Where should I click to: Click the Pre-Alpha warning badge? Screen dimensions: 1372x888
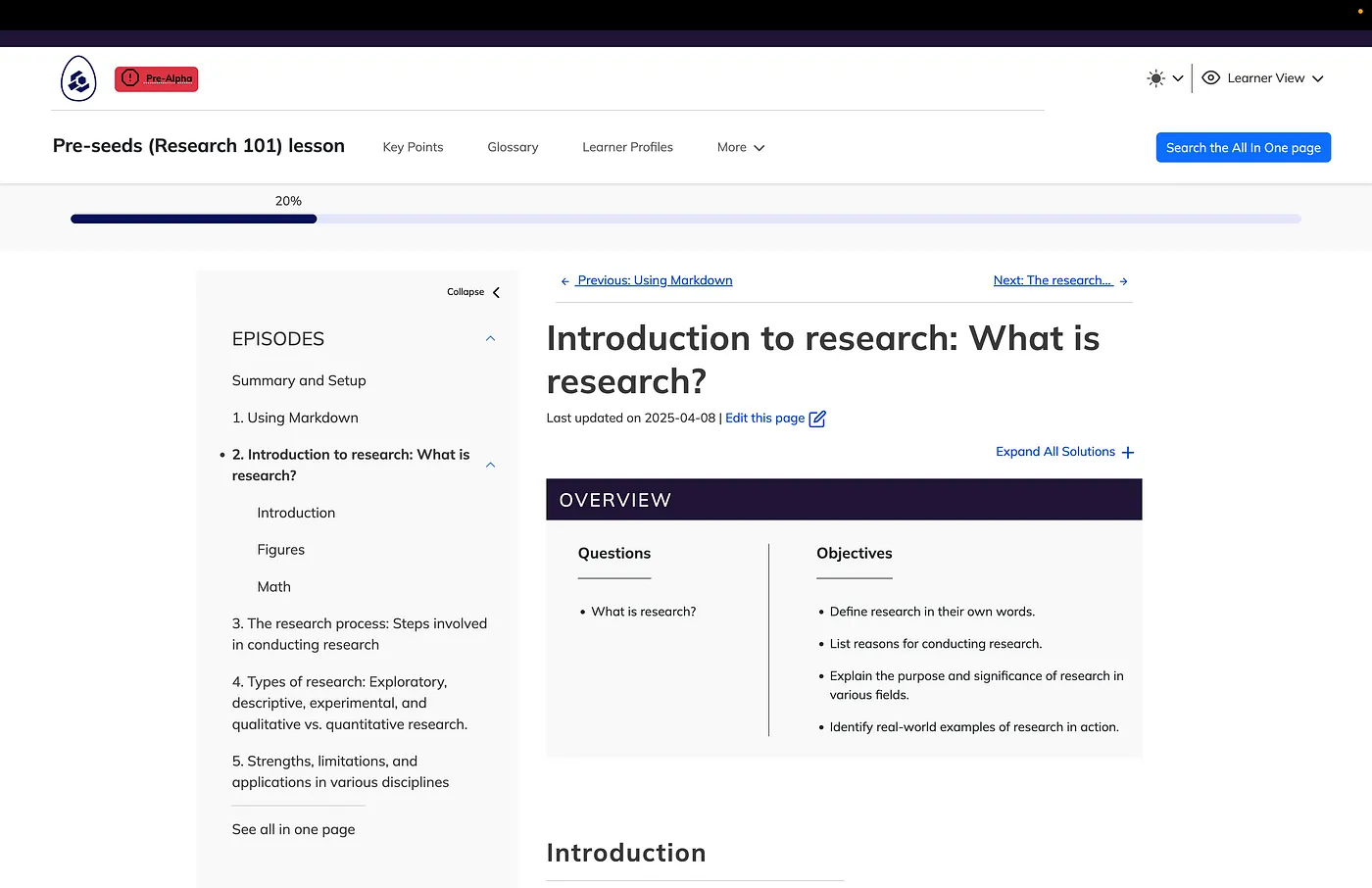156,78
